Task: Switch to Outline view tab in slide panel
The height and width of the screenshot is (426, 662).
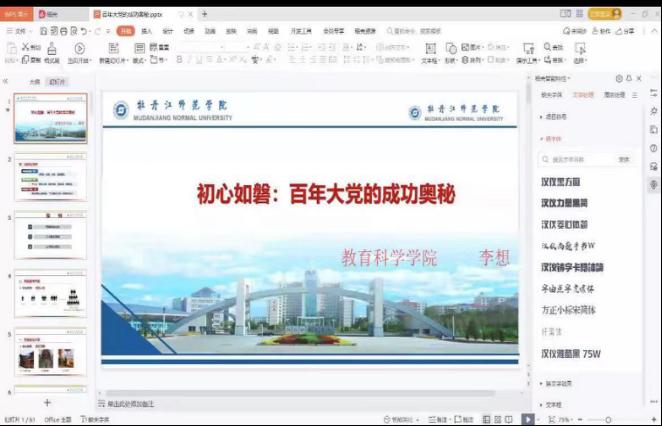Action: (34, 81)
